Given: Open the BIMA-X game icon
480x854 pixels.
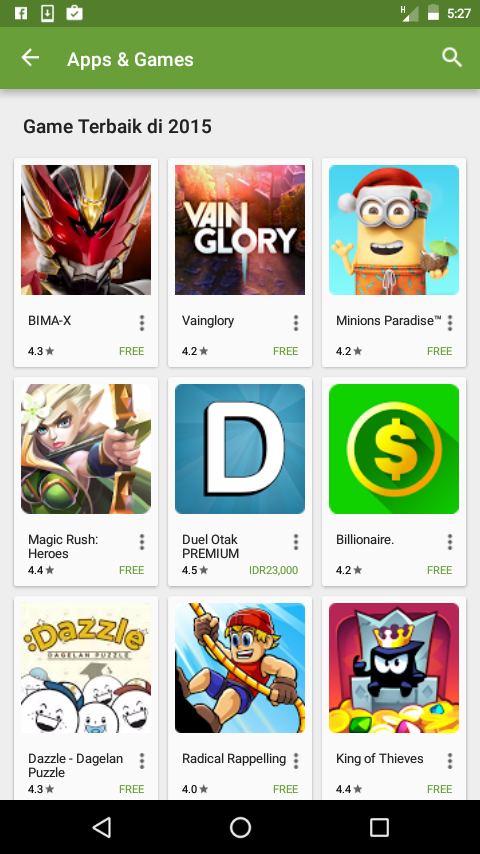Looking at the screenshot, I should coord(86,230).
